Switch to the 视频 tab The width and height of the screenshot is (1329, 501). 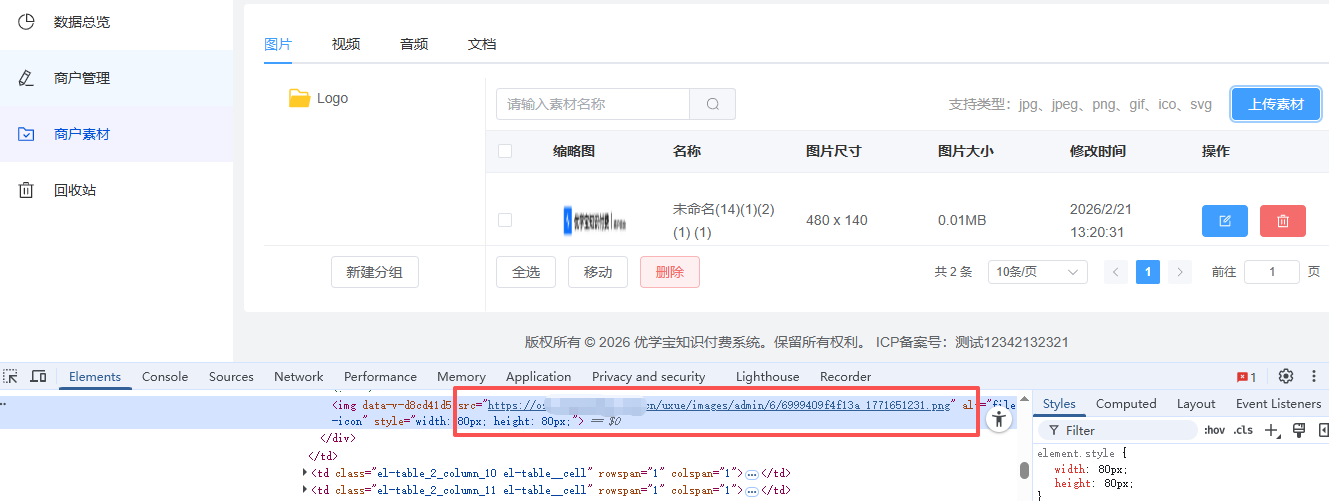point(346,44)
